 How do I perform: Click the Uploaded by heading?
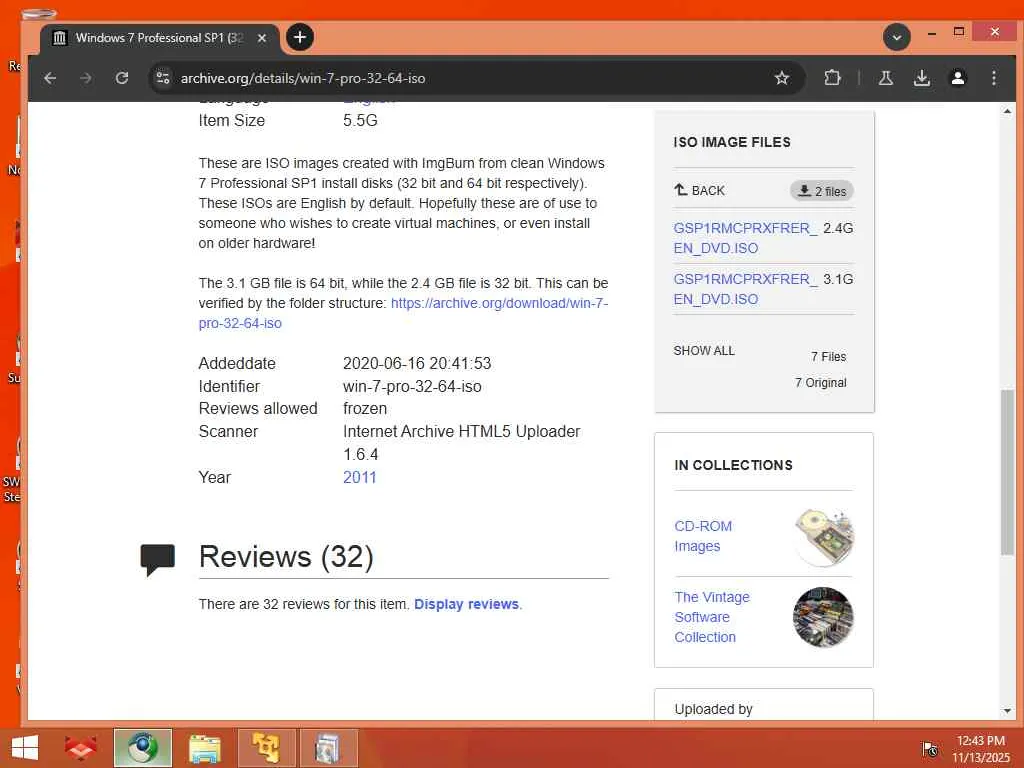click(713, 709)
